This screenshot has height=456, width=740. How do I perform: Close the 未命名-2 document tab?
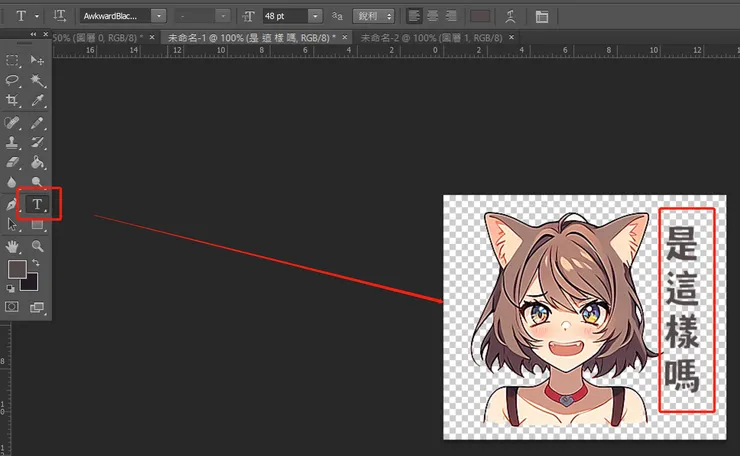point(511,37)
